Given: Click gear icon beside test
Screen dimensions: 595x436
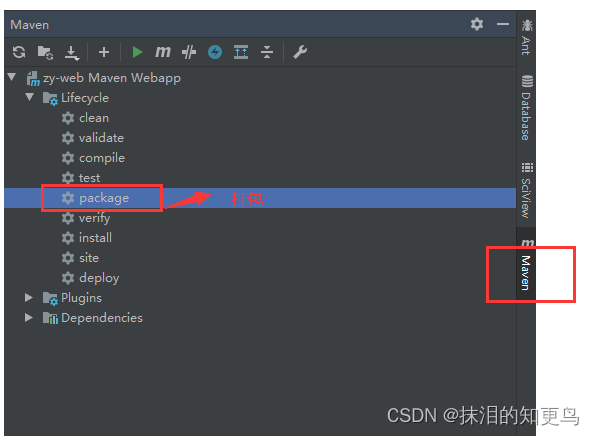Looking at the screenshot, I should (68, 178).
